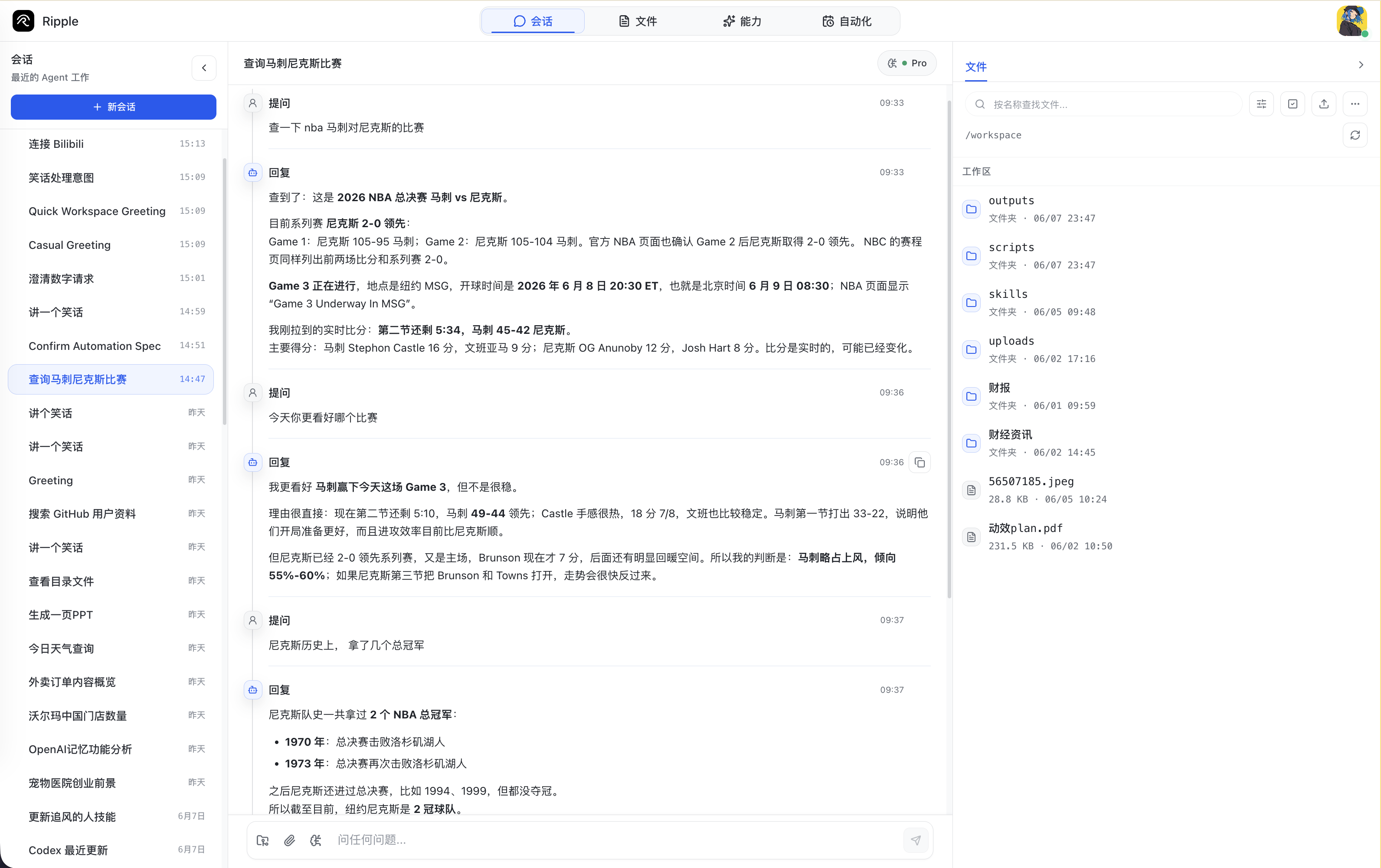
Task: Open the 自动化 tab
Action: click(x=847, y=21)
